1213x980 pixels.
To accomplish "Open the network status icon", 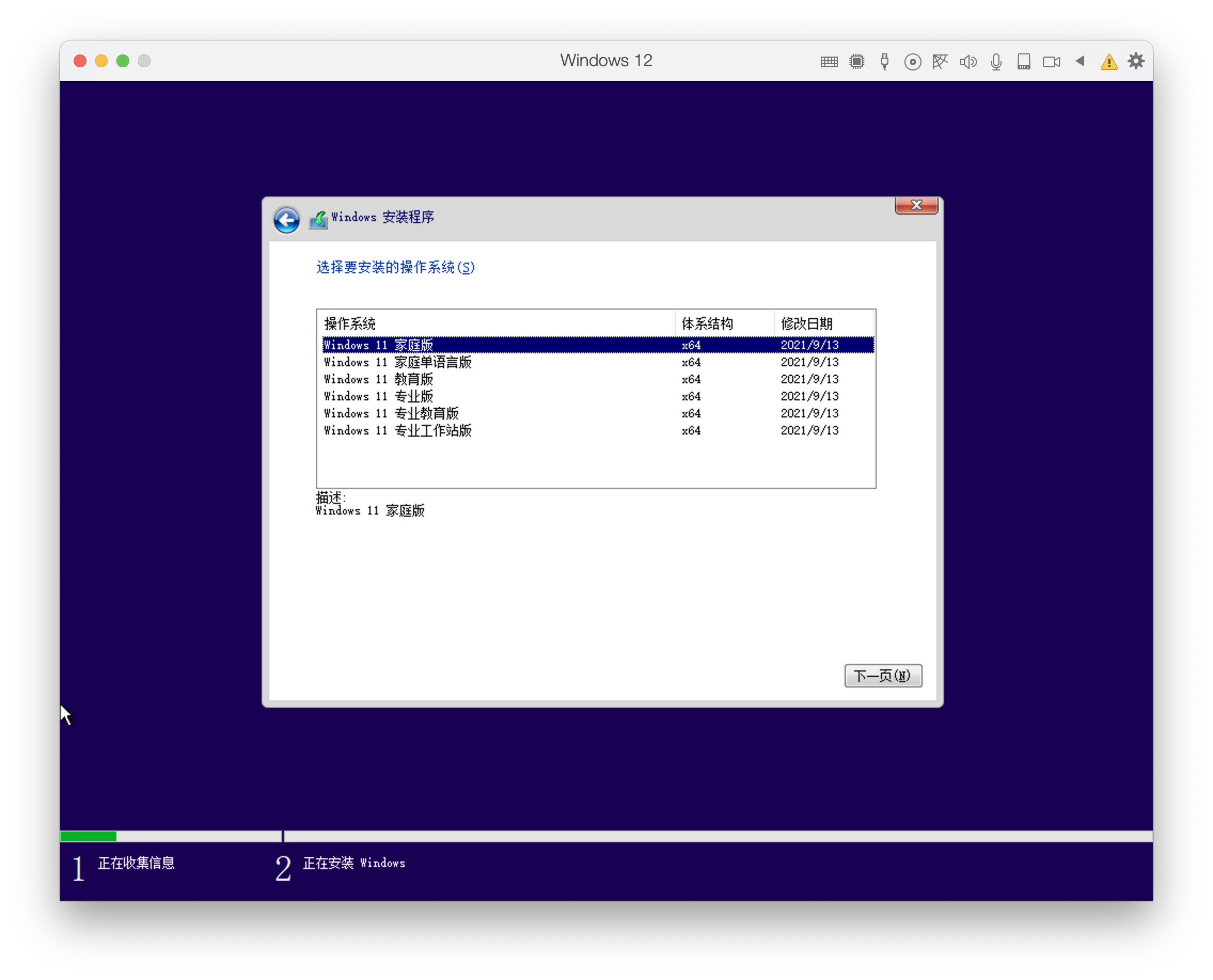I will point(940,61).
